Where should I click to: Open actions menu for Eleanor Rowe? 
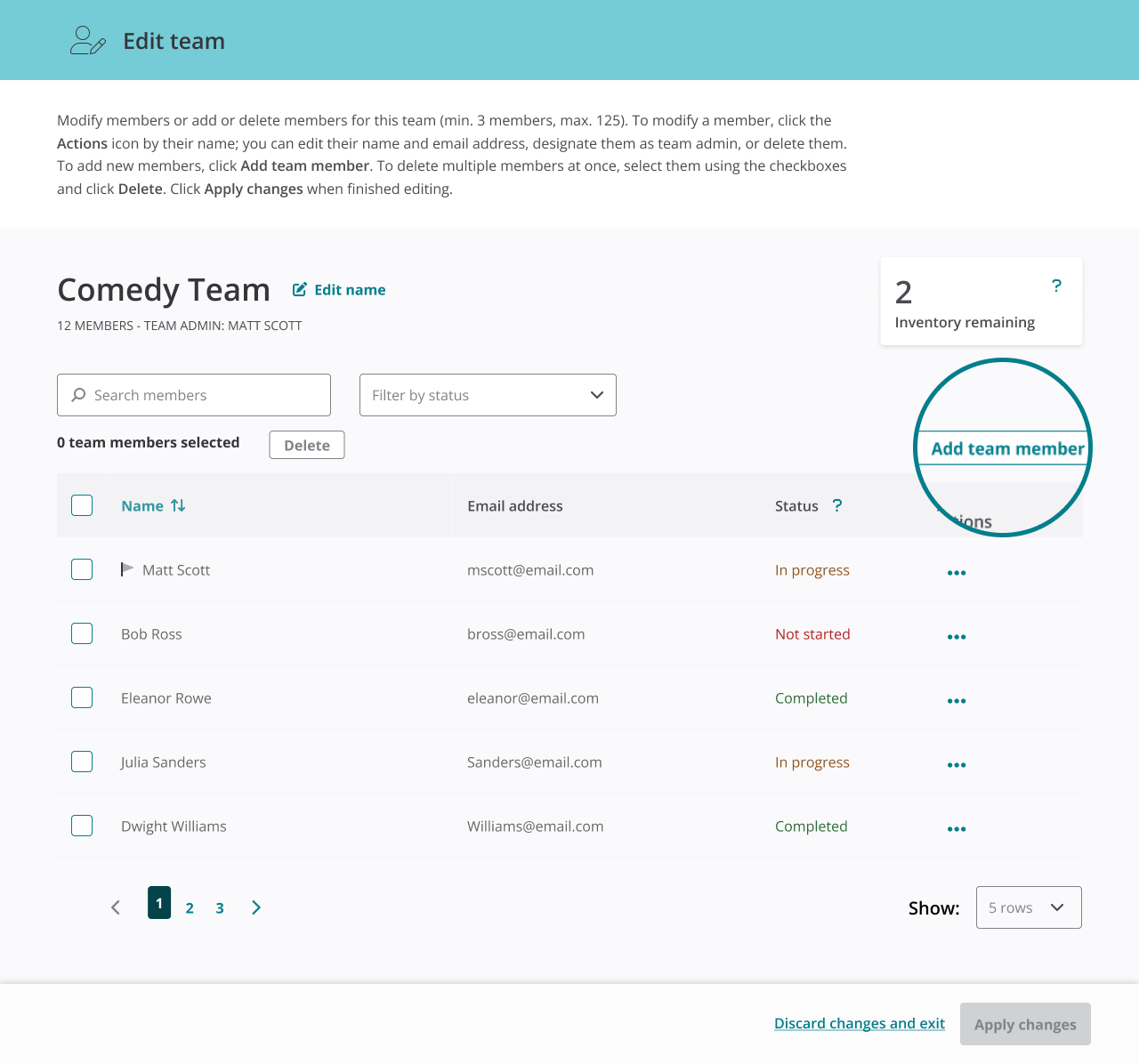pyautogui.click(x=957, y=701)
